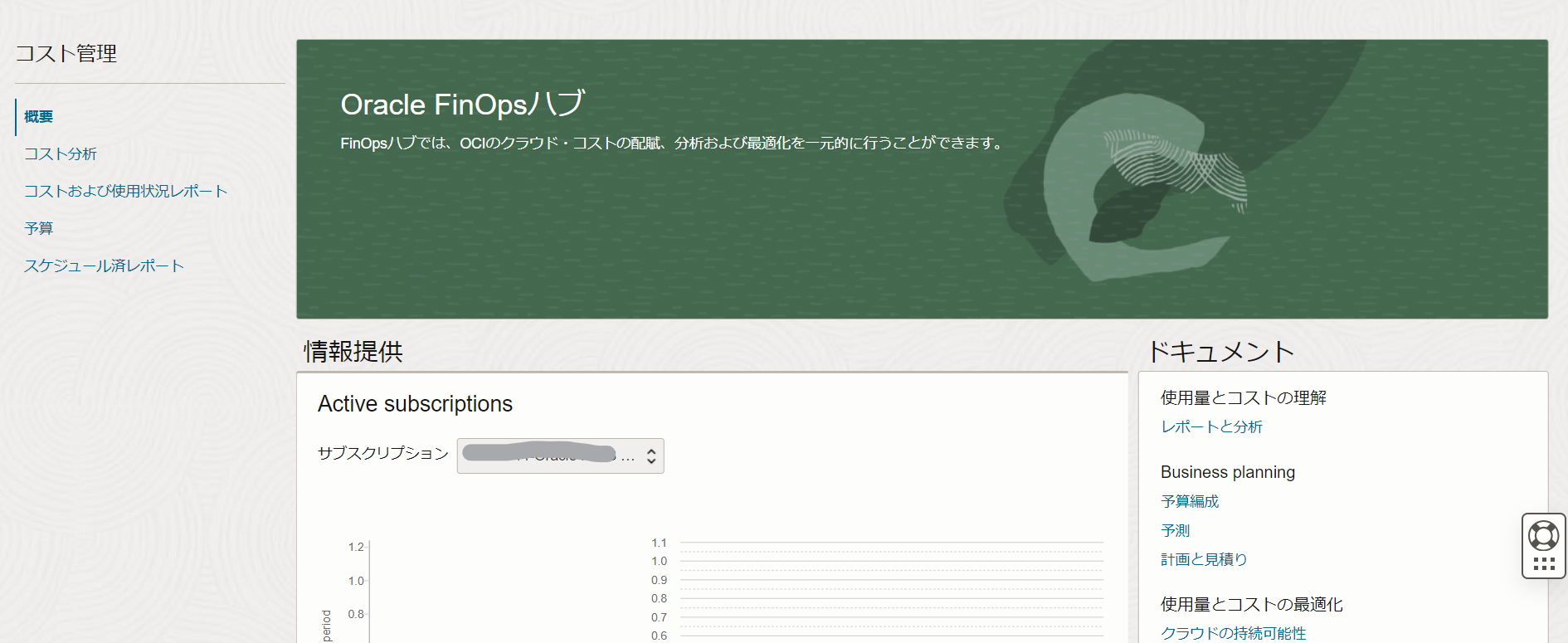Click the 使用量とコストの理解 heading
The image size is (1568, 643).
(x=1244, y=398)
